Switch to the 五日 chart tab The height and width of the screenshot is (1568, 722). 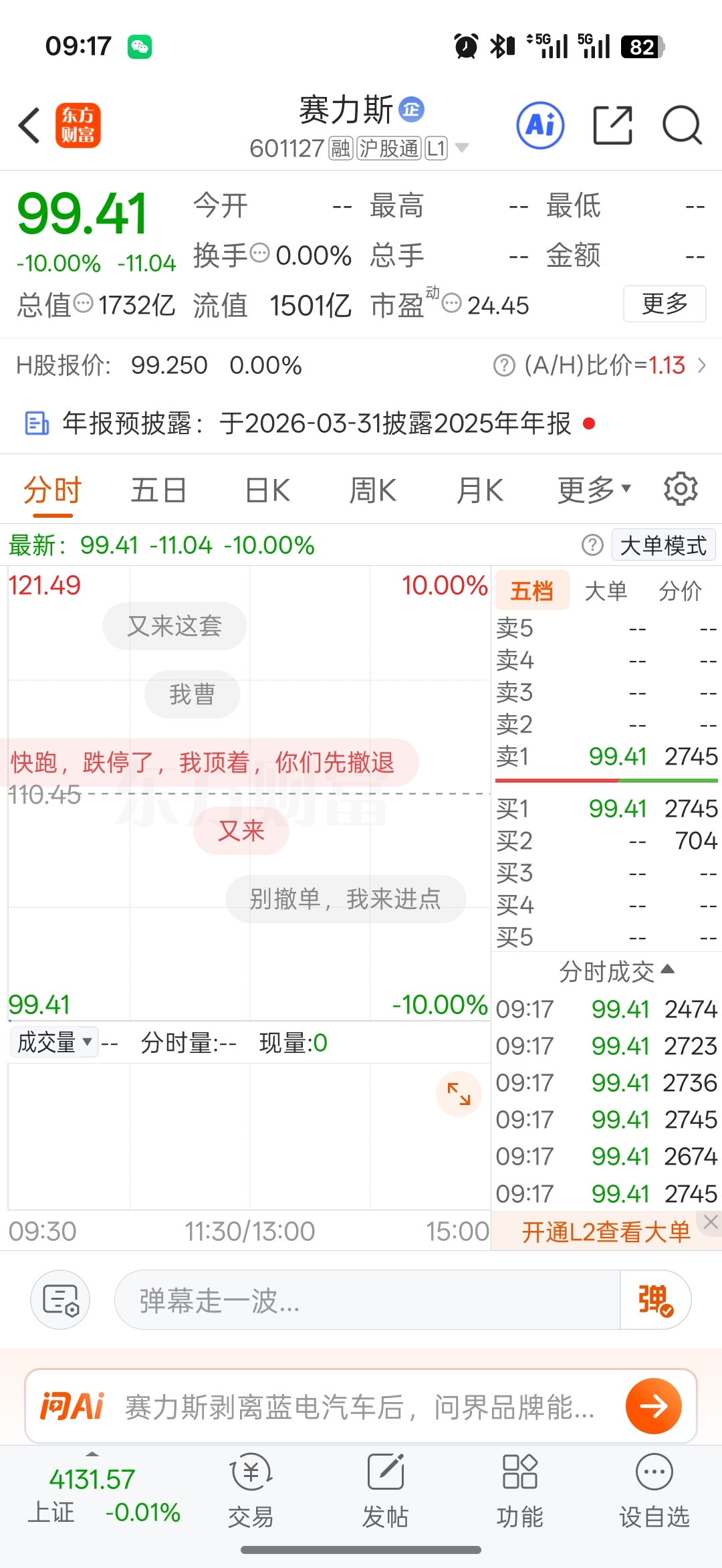[x=158, y=490]
